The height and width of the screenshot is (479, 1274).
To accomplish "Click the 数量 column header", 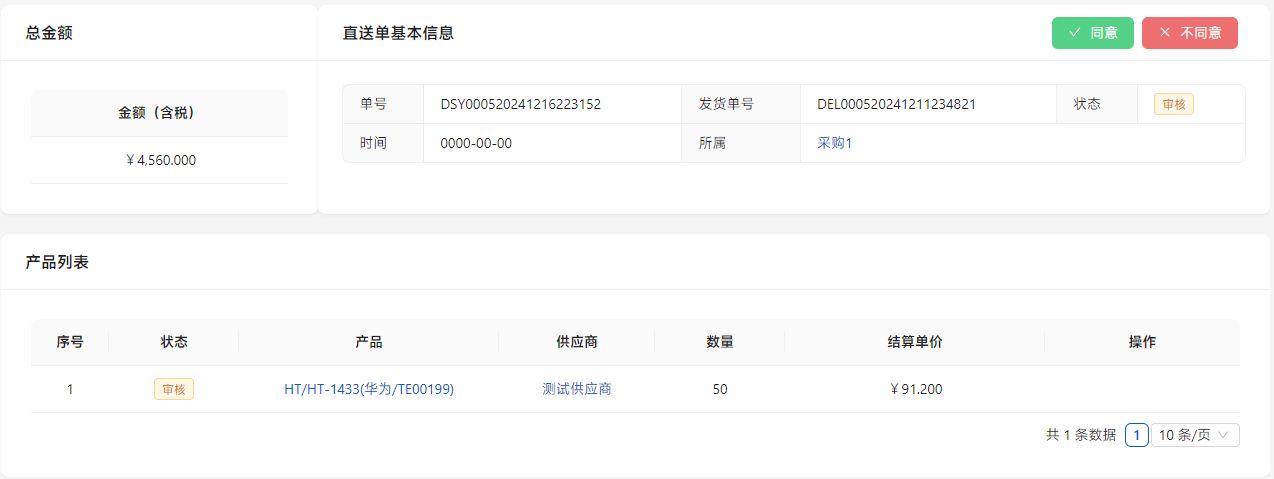I will tap(720, 342).
